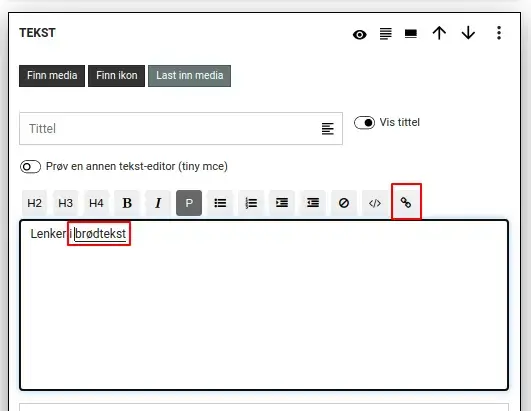Viewport: 531px width, 411px height.
Task: Toggle bold formatting with B button
Action: 127,203
